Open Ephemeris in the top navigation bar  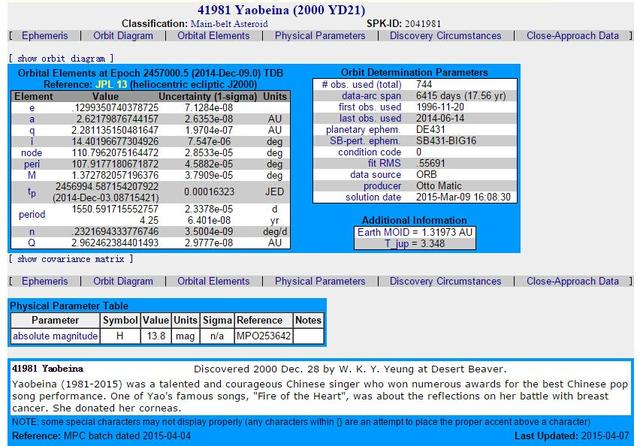(x=44, y=35)
